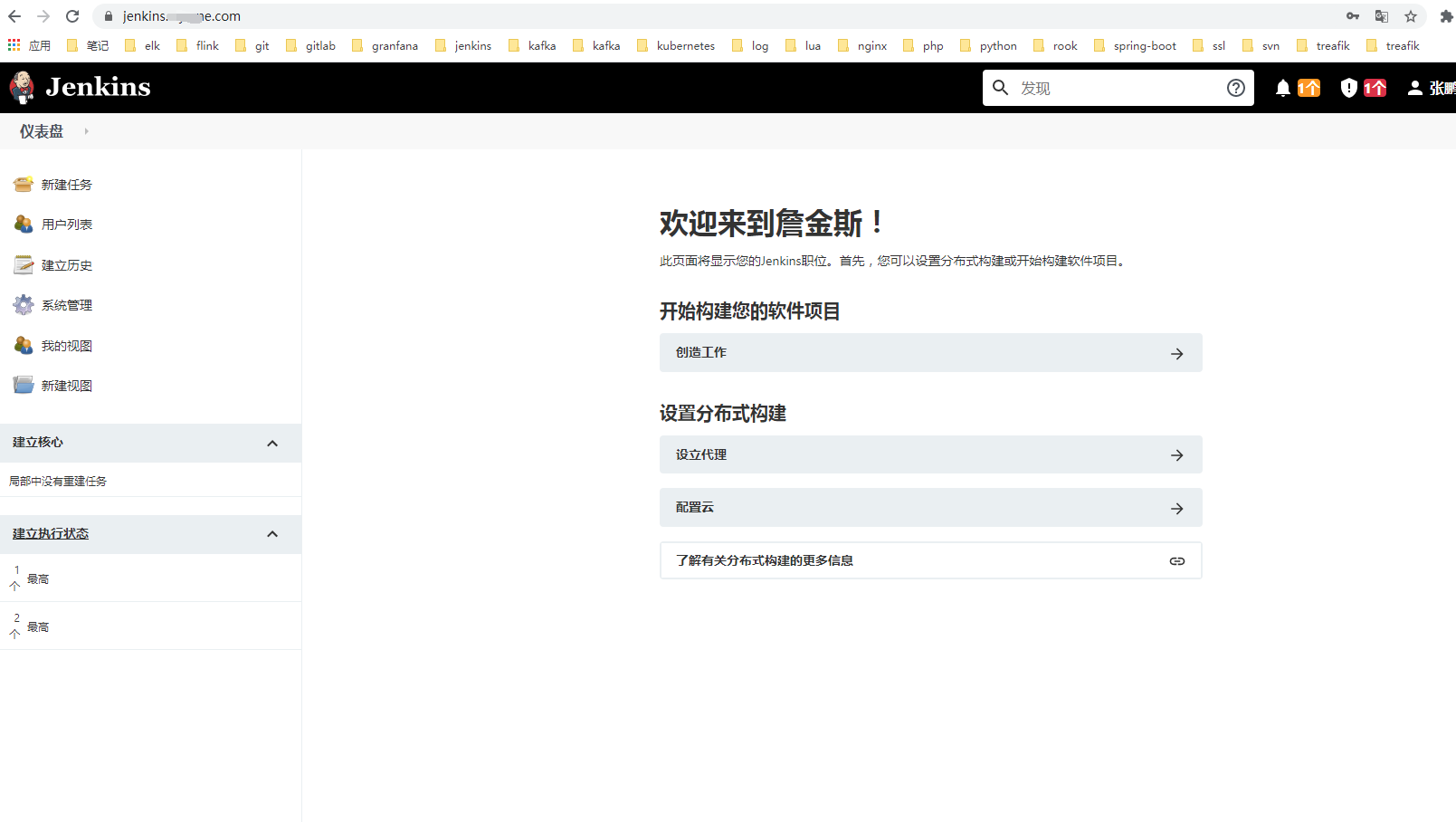Click the browser back arrow
Screen dimensions: 1456x822
point(14,16)
